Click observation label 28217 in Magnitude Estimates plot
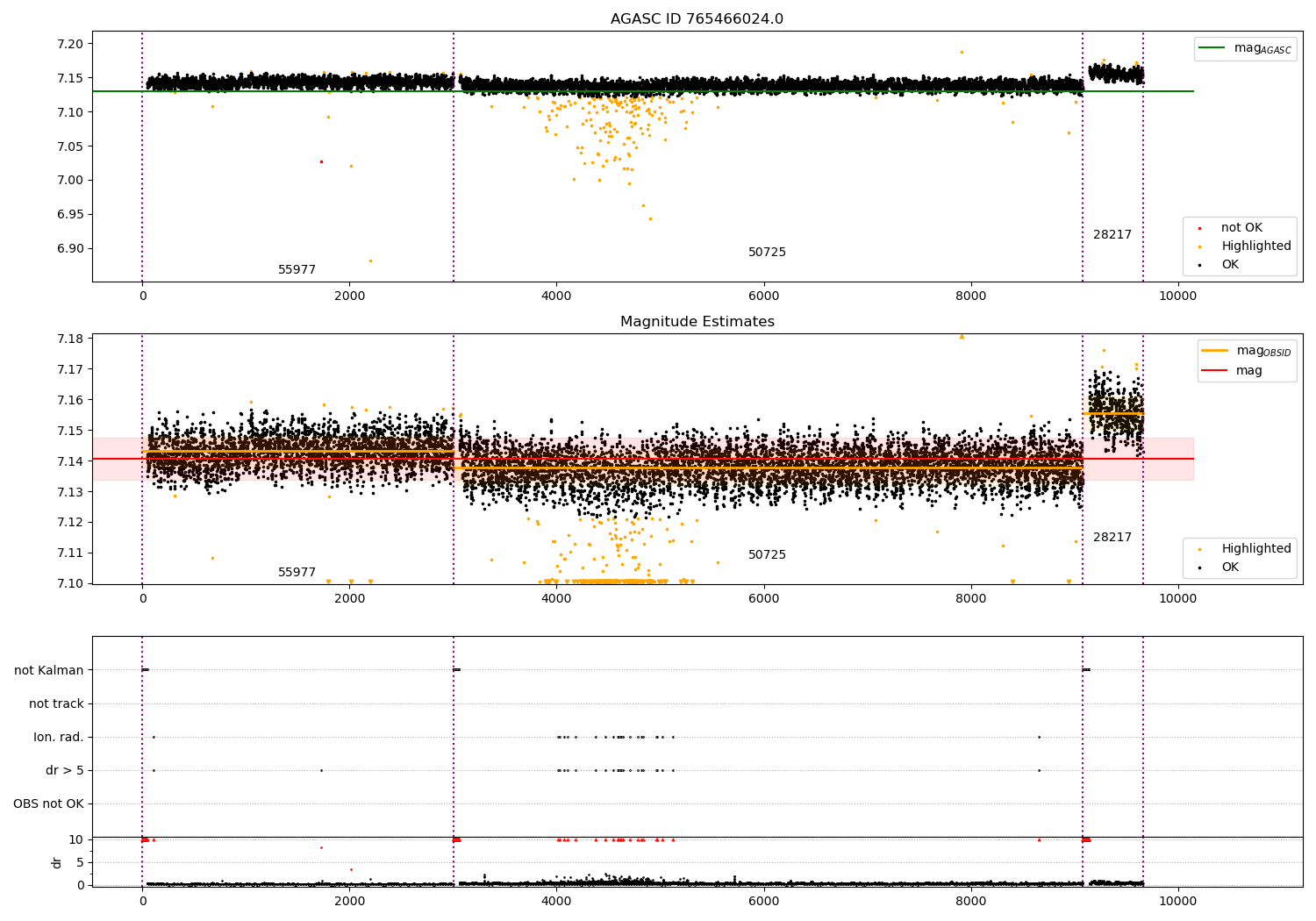The width and height of the screenshot is (1316, 921). [1112, 538]
